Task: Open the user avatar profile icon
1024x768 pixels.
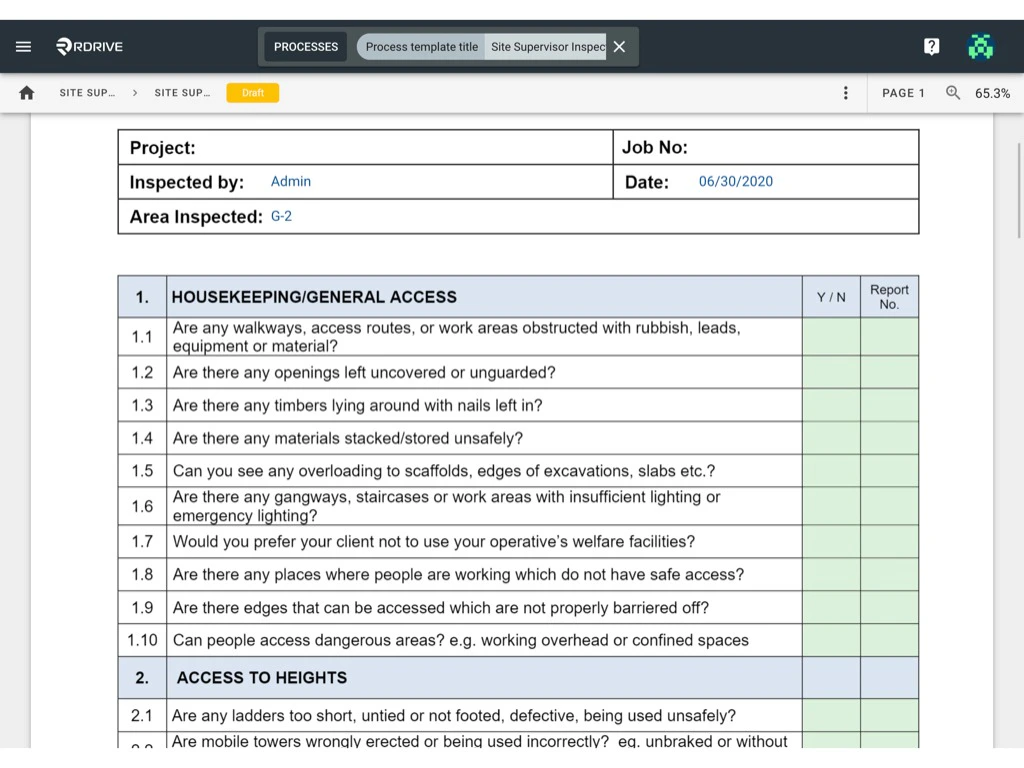Action: point(981,47)
